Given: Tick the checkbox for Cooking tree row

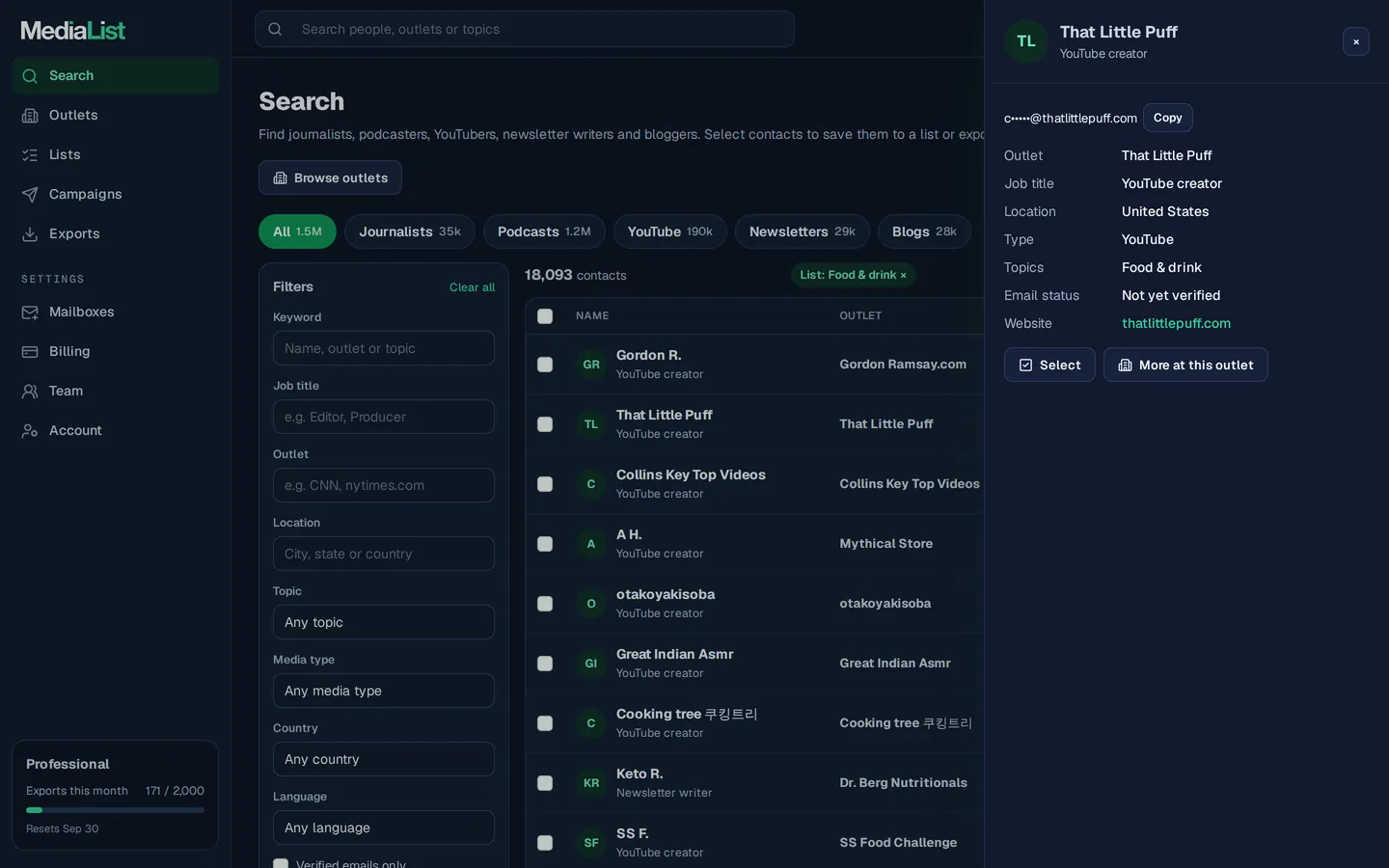Looking at the screenshot, I should 545,723.
